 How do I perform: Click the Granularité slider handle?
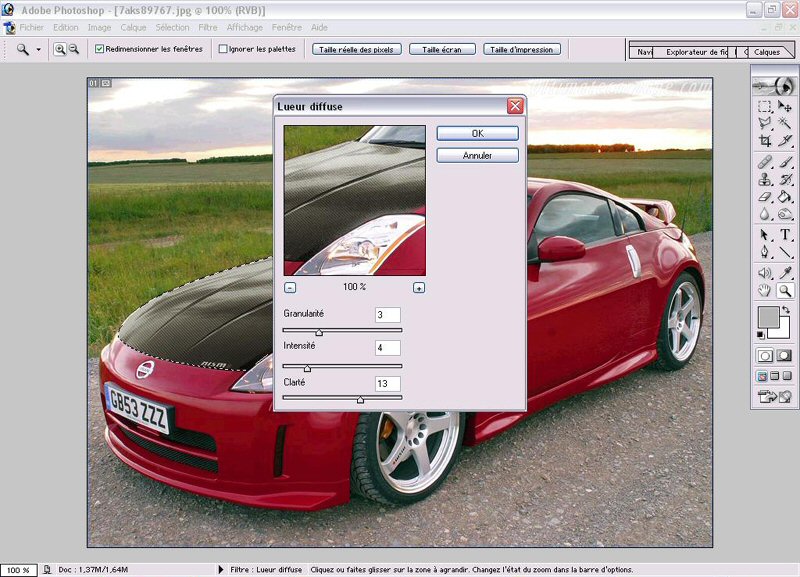click(x=319, y=333)
